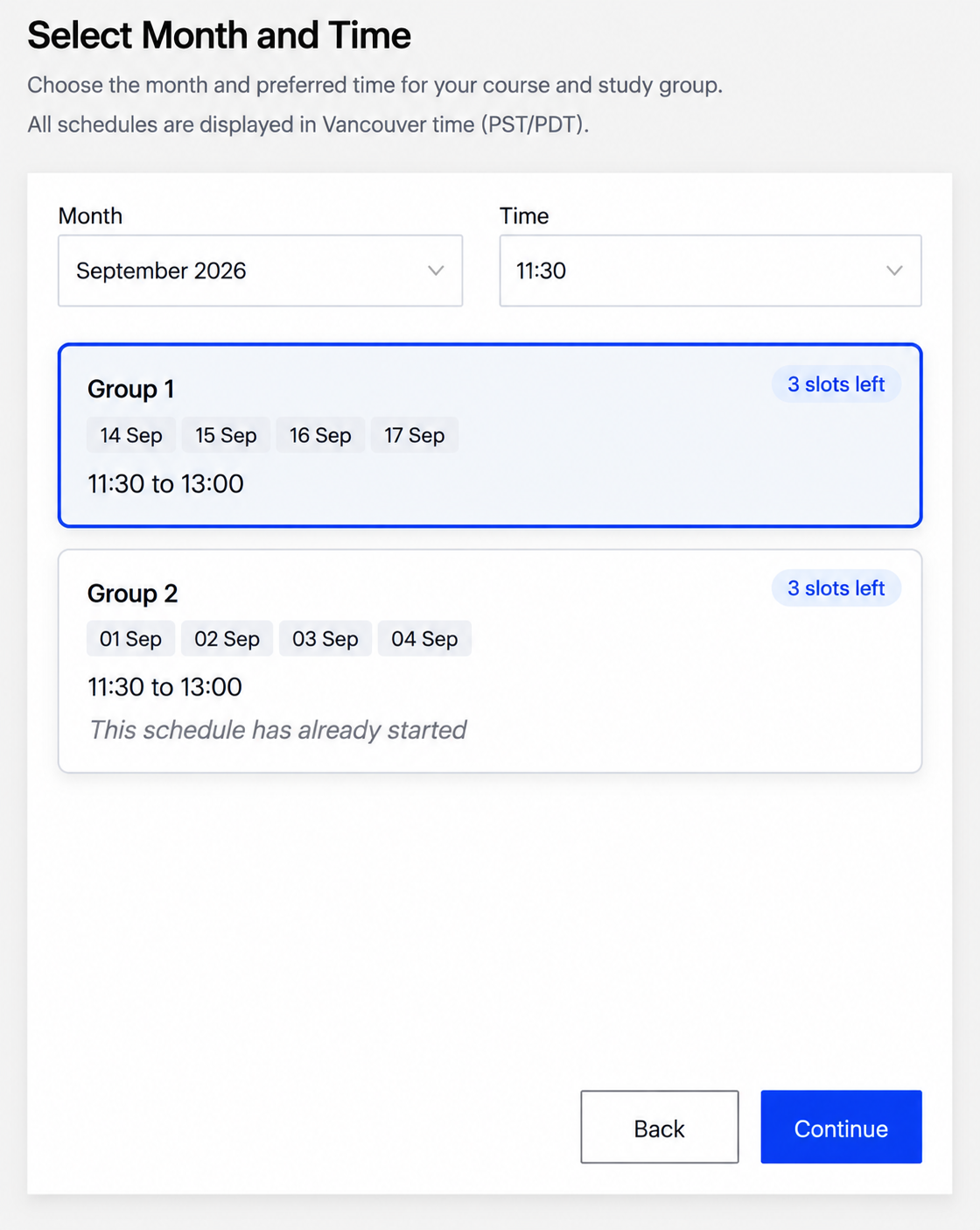Select the Group 2 schedule card

(x=490, y=661)
